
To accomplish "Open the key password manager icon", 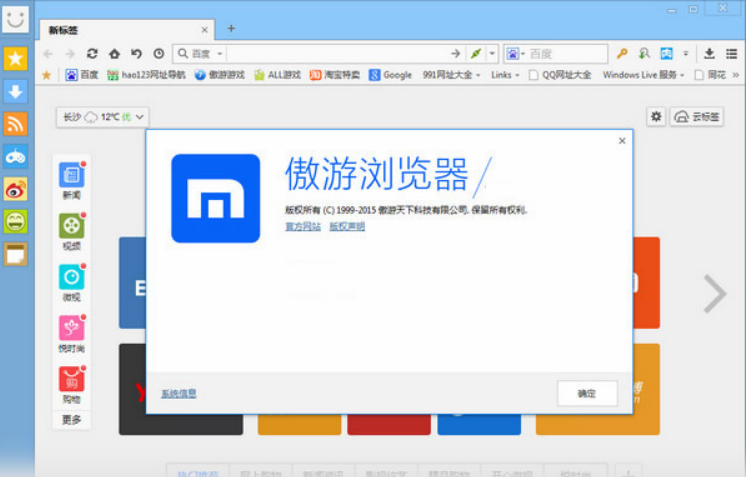I will click(x=622, y=54).
